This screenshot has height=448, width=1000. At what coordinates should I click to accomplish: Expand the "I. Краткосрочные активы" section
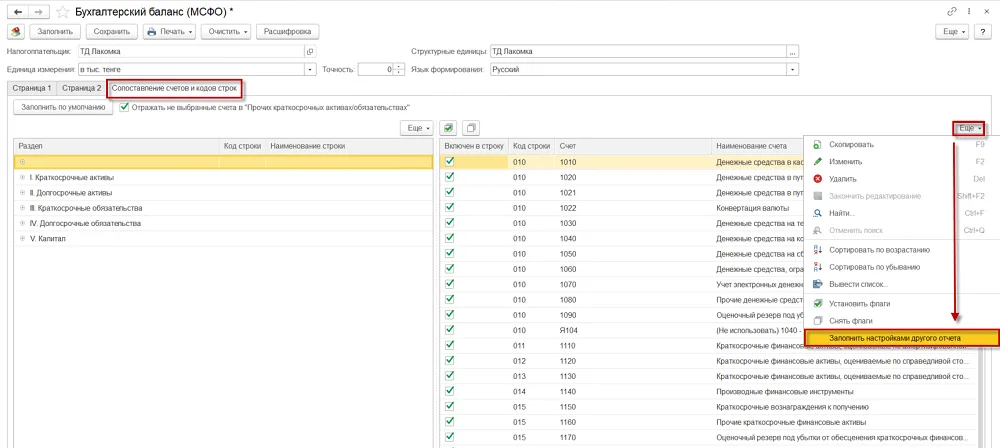click(x=23, y=177)
